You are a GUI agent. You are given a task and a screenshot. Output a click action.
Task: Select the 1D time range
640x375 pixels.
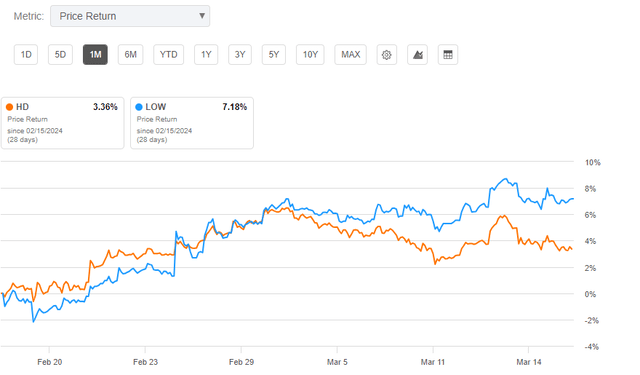click(26, 55)
